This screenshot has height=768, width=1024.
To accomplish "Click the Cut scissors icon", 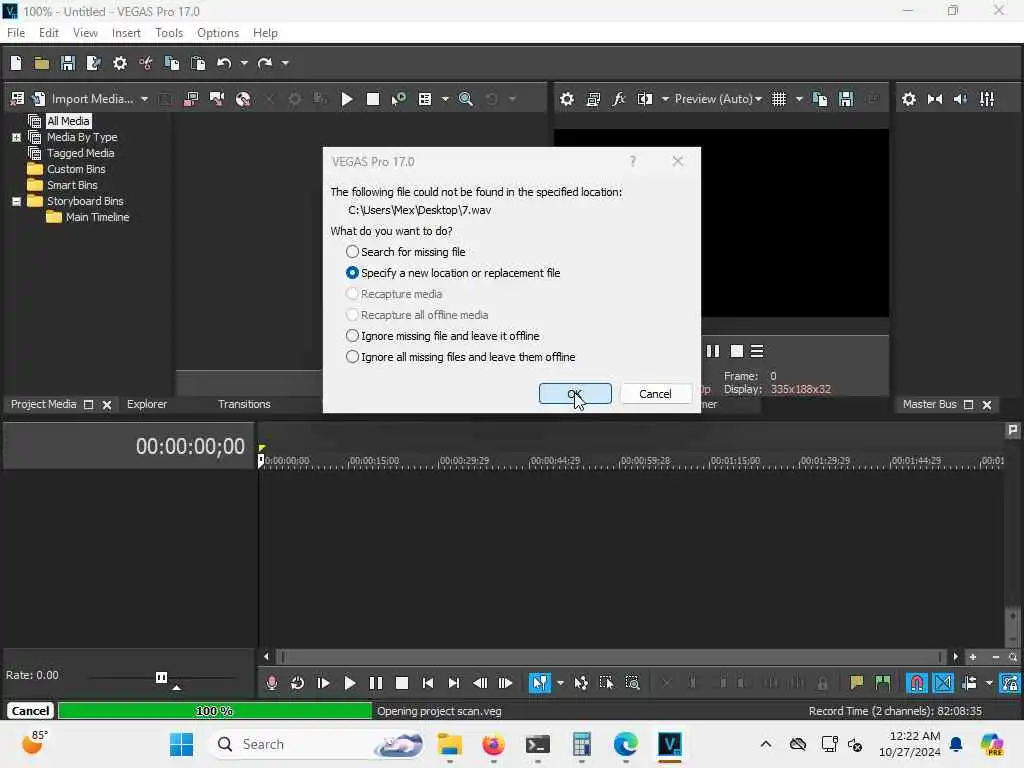I will [x=146, y=63].
